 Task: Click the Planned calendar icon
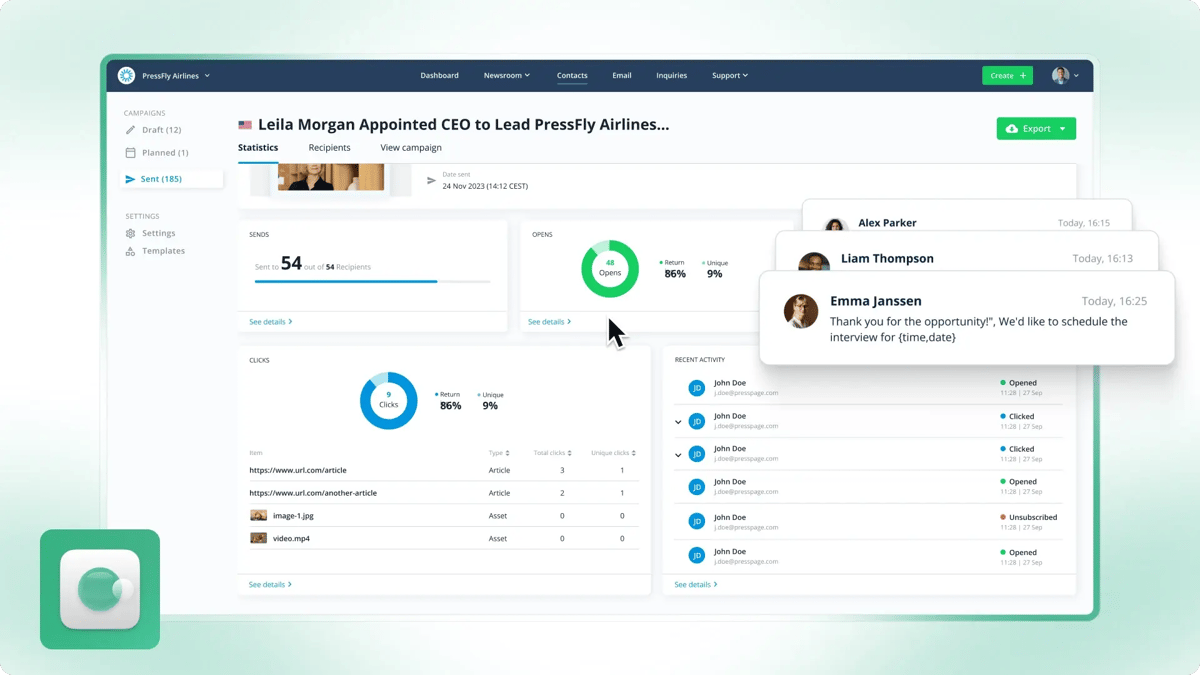click(130, 153)
